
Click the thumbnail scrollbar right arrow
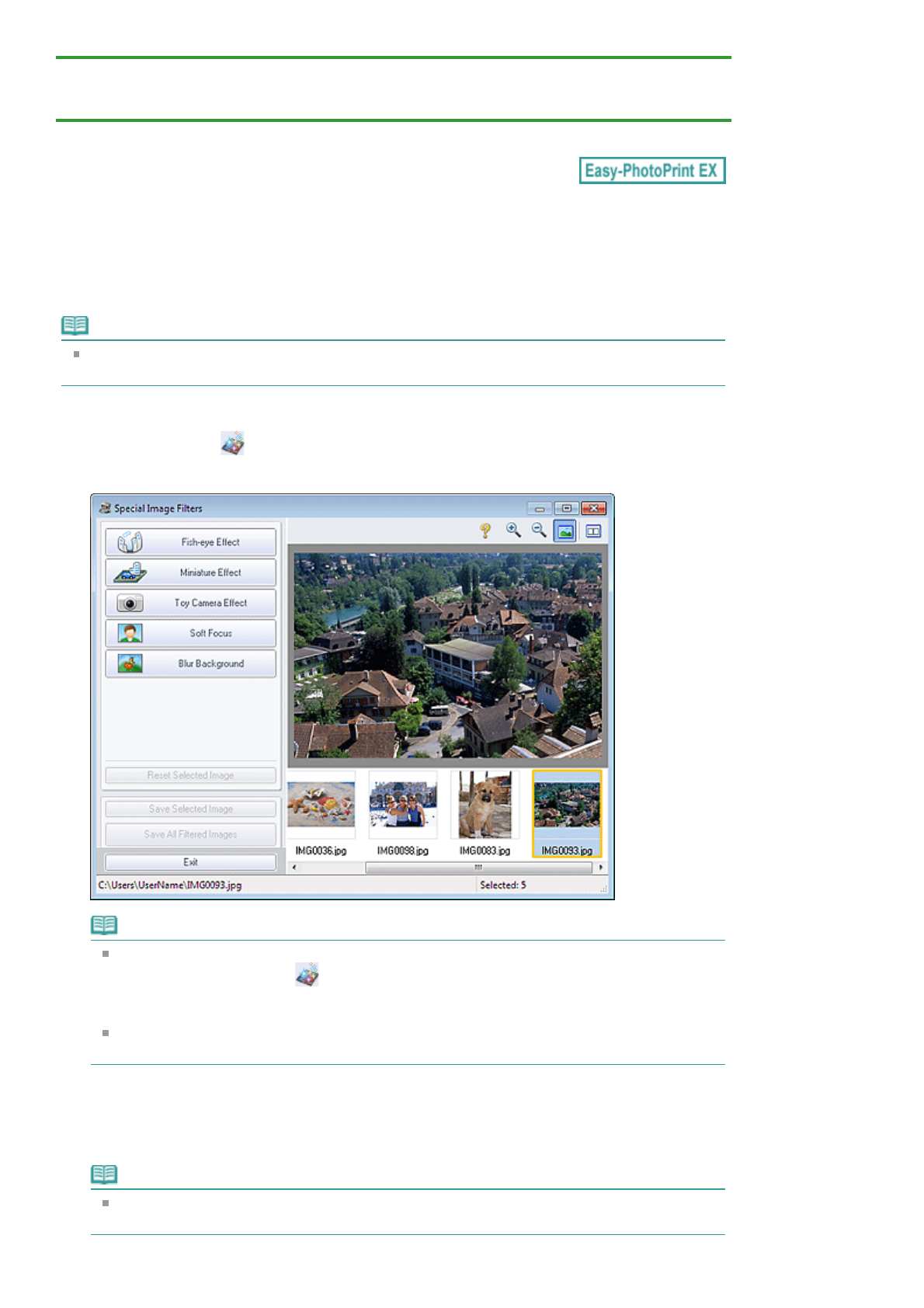[601, 868]
